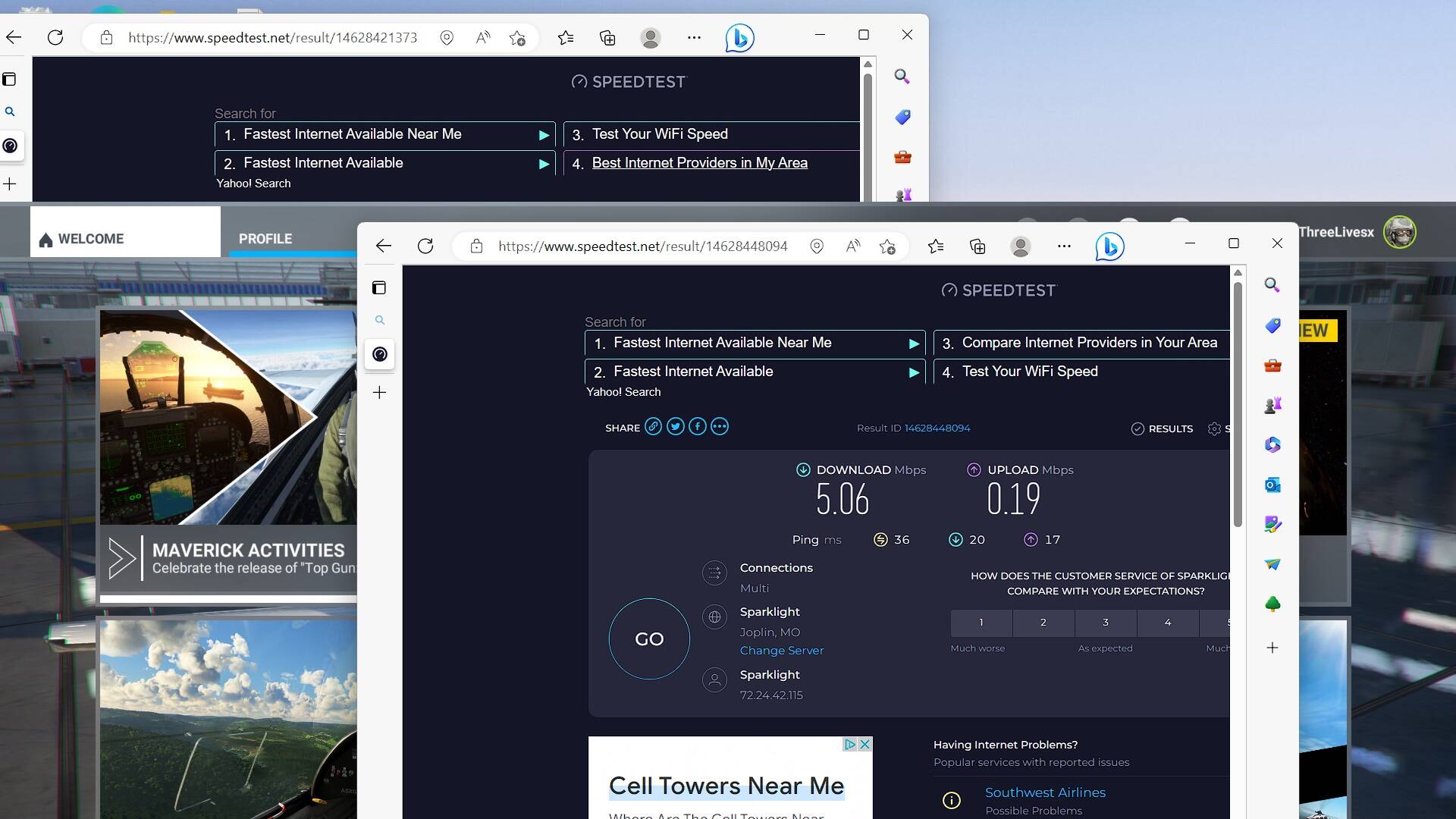Add new Edge sidebar app plus button
1456x819 pixels.
pyautogui.click(x=1272, y=648)
